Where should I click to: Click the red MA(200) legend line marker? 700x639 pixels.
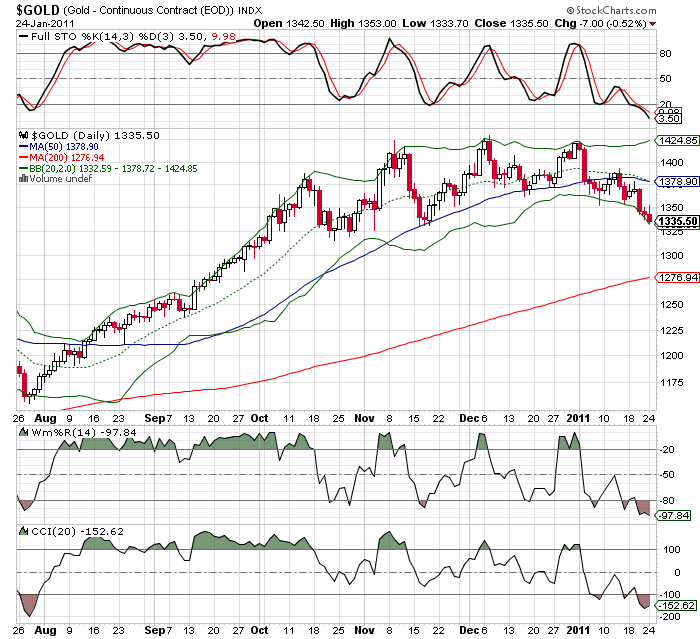click(23, 157)
